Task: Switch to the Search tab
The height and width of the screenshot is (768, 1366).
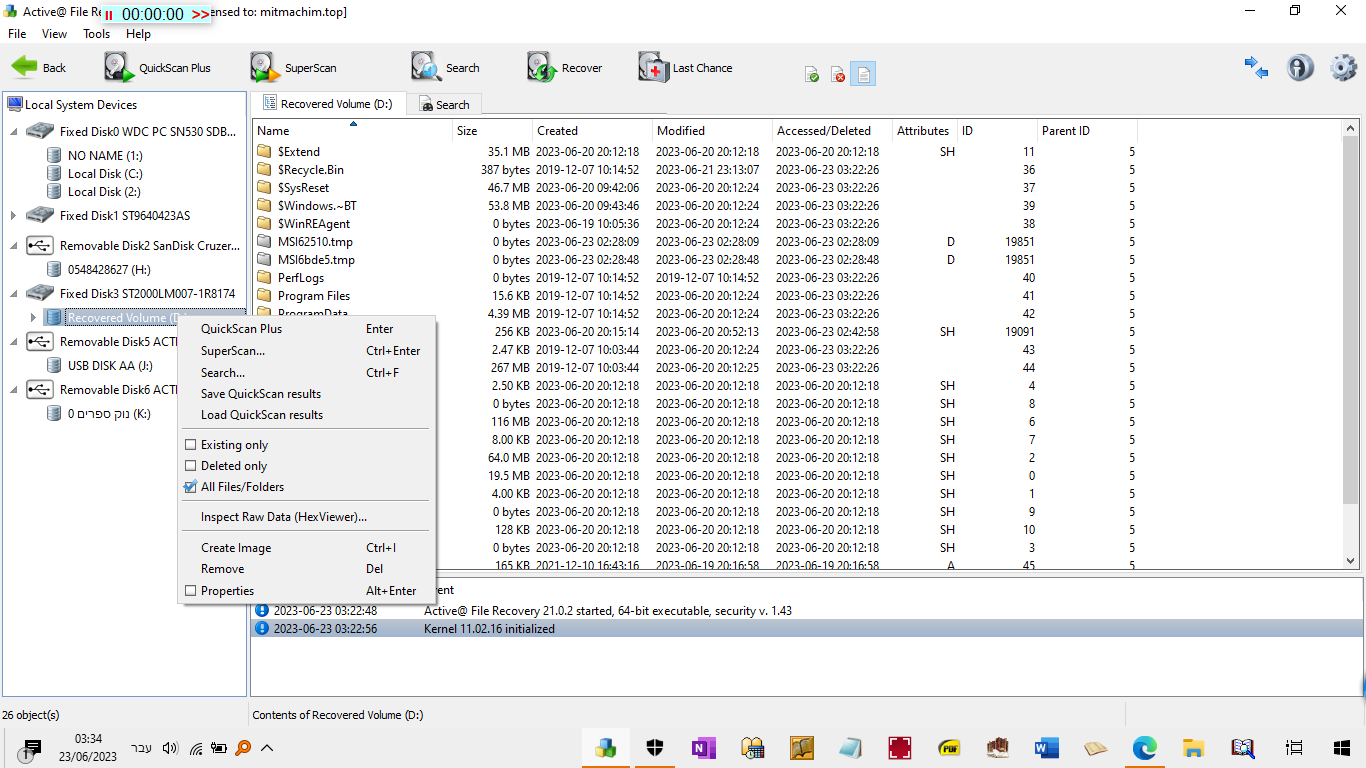Action: tap(444, 105)
